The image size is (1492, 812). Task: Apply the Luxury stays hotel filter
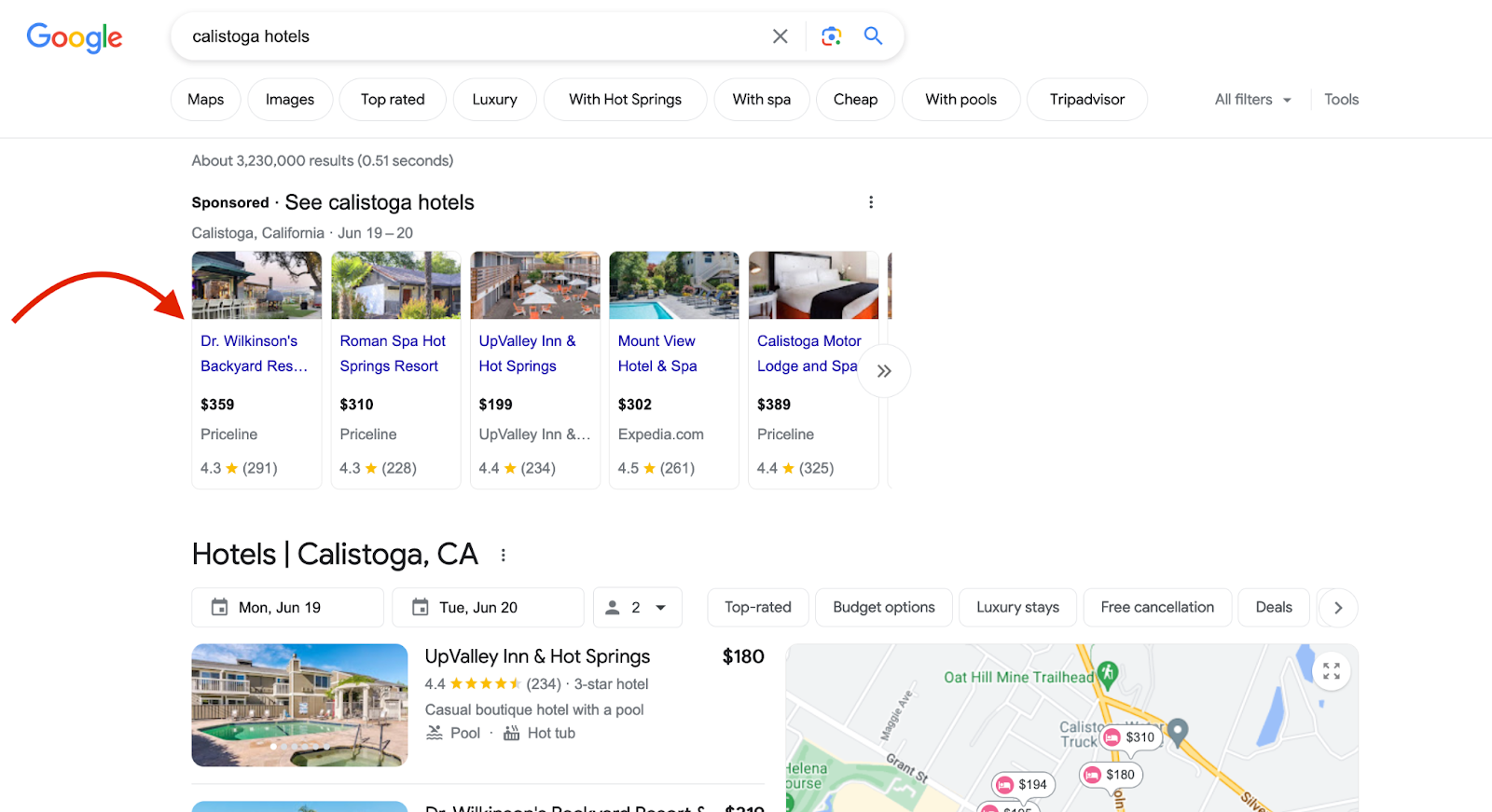1017,608
